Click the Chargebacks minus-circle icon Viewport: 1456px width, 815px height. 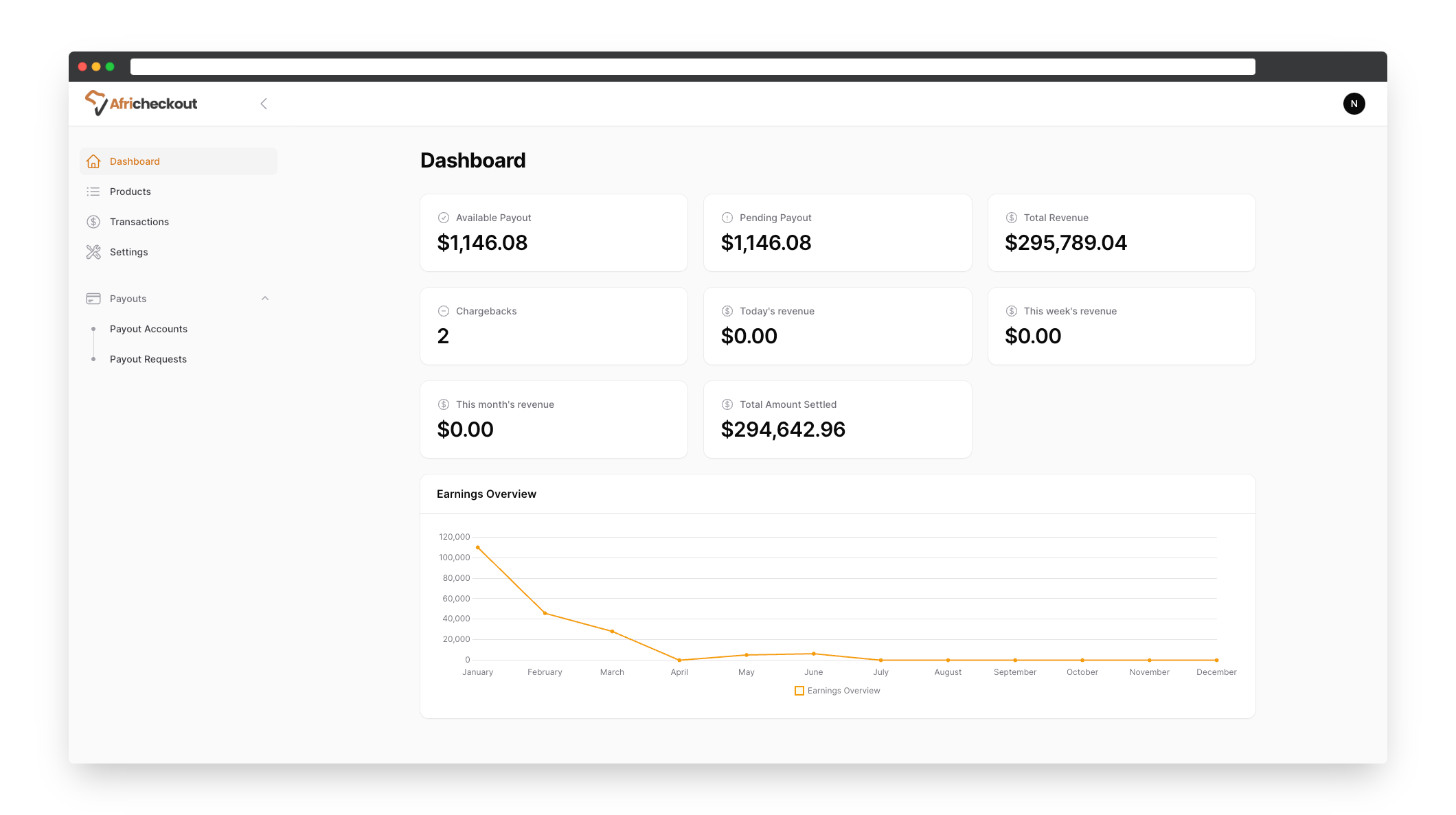tap(444, 311)
